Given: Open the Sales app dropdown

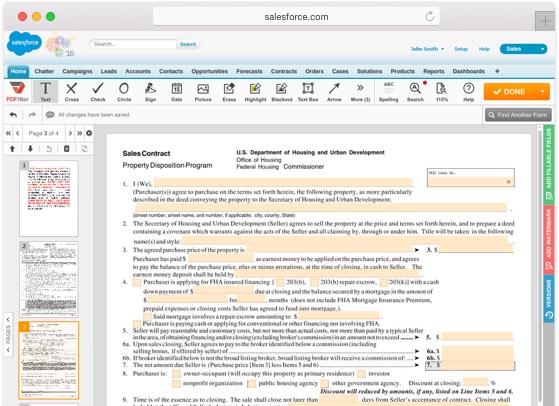Looking at the screenshot, I should point(523,49).
